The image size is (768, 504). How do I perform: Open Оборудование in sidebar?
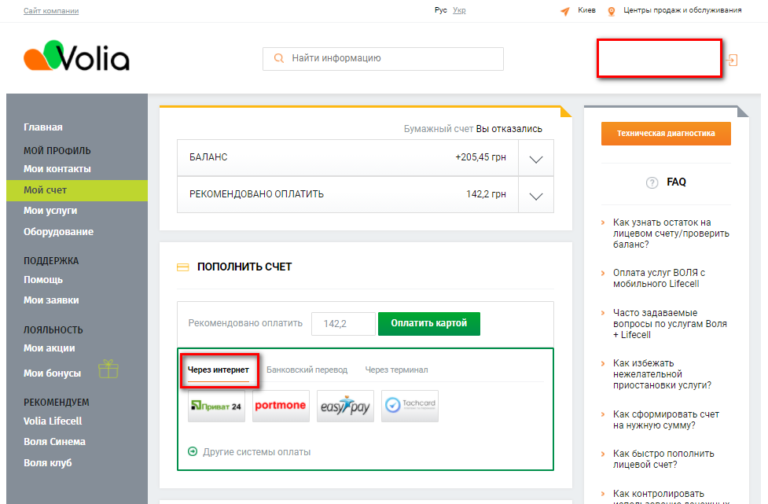58,232
